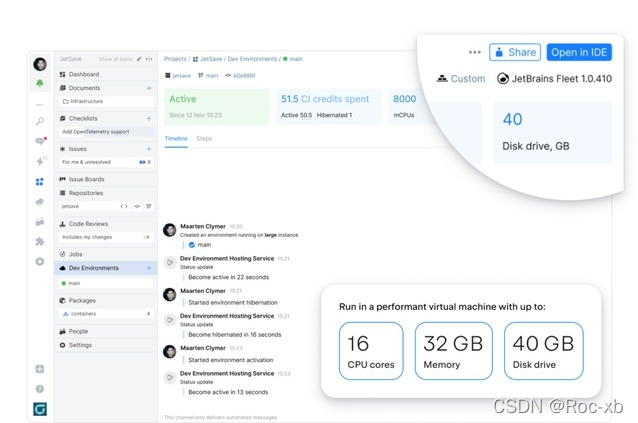Viewport: 638px width, 423px height.
Task: Open the Infrastructure folder item
Action: point(107,101)
